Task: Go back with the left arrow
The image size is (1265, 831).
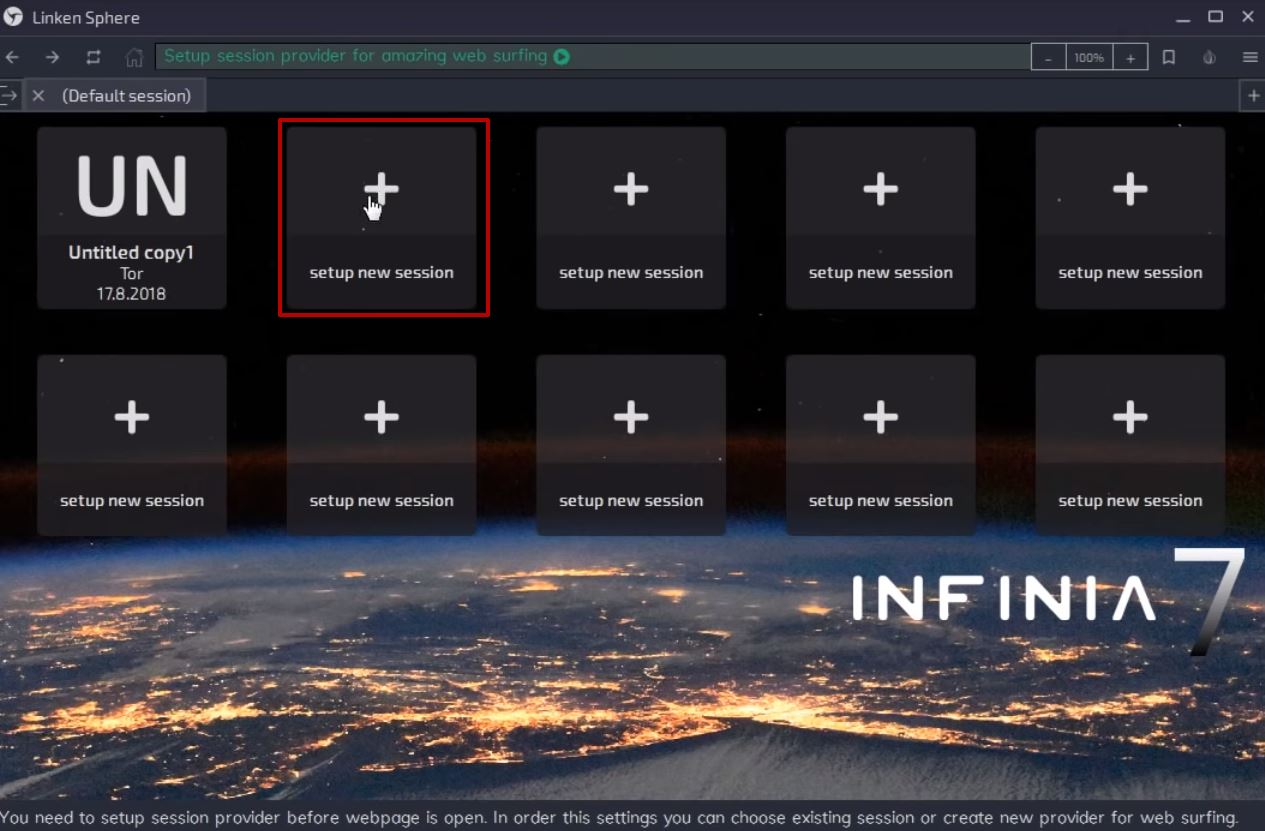Action: (x=12, y=57)
